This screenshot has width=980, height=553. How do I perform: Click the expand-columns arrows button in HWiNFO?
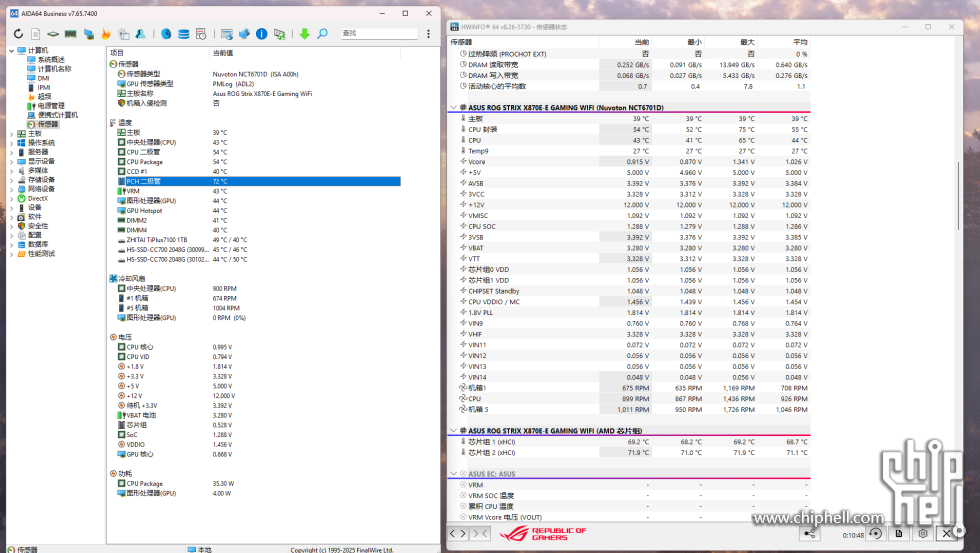pyautogui.click(x=458, y=534)
